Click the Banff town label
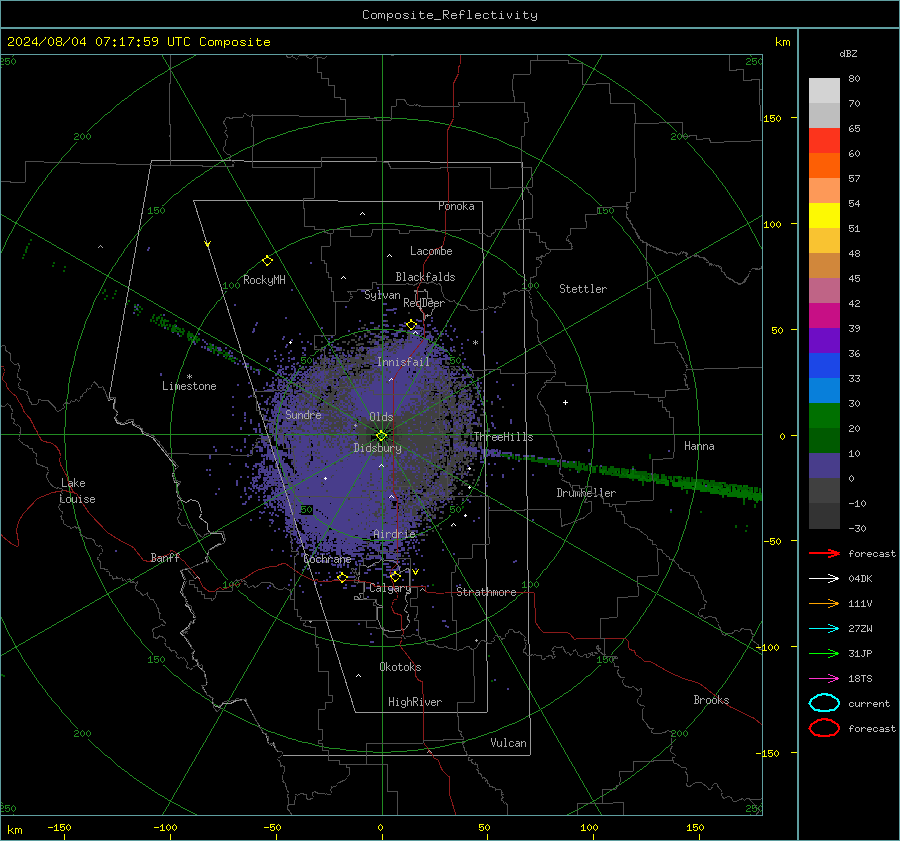This screenshot has height=841, width=900. tap(165, 557)
